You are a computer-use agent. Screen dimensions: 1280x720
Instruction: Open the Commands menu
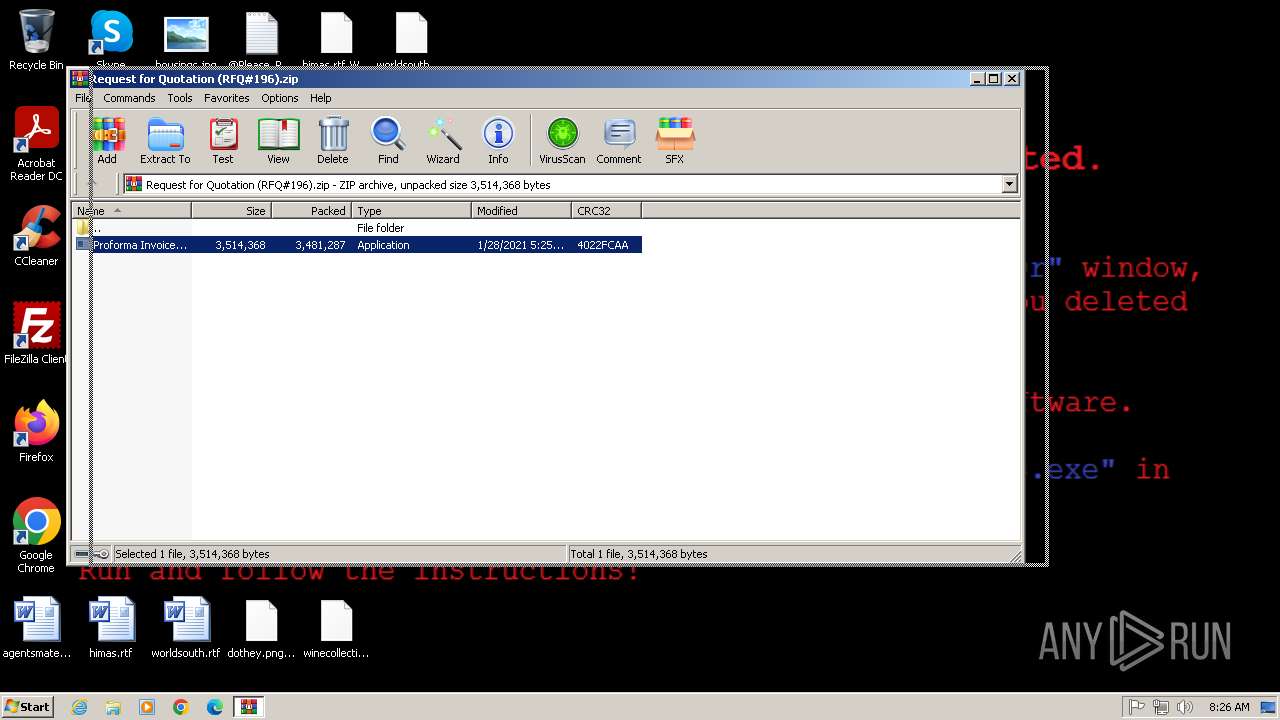[129, 98]
